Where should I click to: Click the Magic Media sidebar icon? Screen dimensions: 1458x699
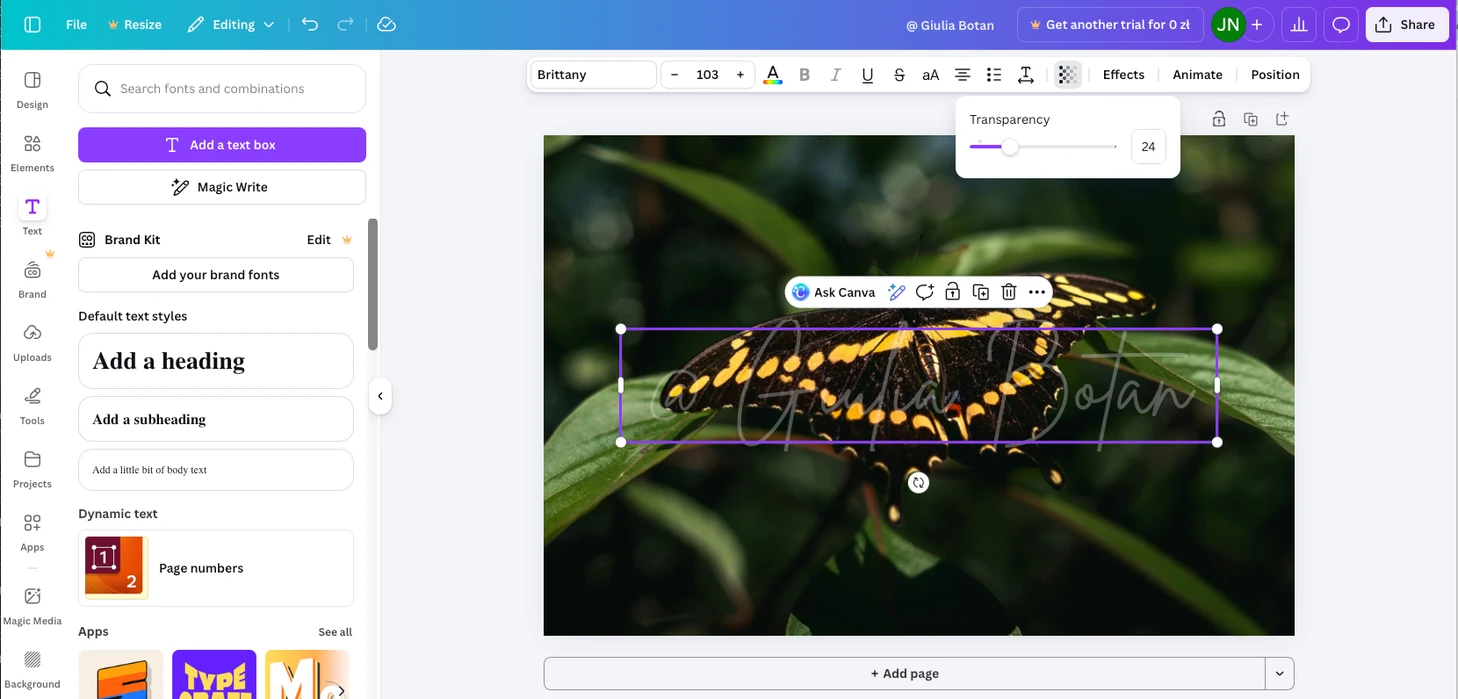click(32, 597)
